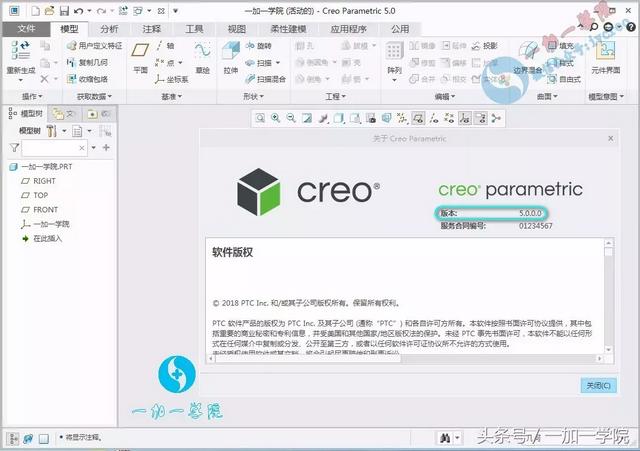Select the Project (投影) tool
This screenshot has height=451, width=640.
(x=484, y=46)
